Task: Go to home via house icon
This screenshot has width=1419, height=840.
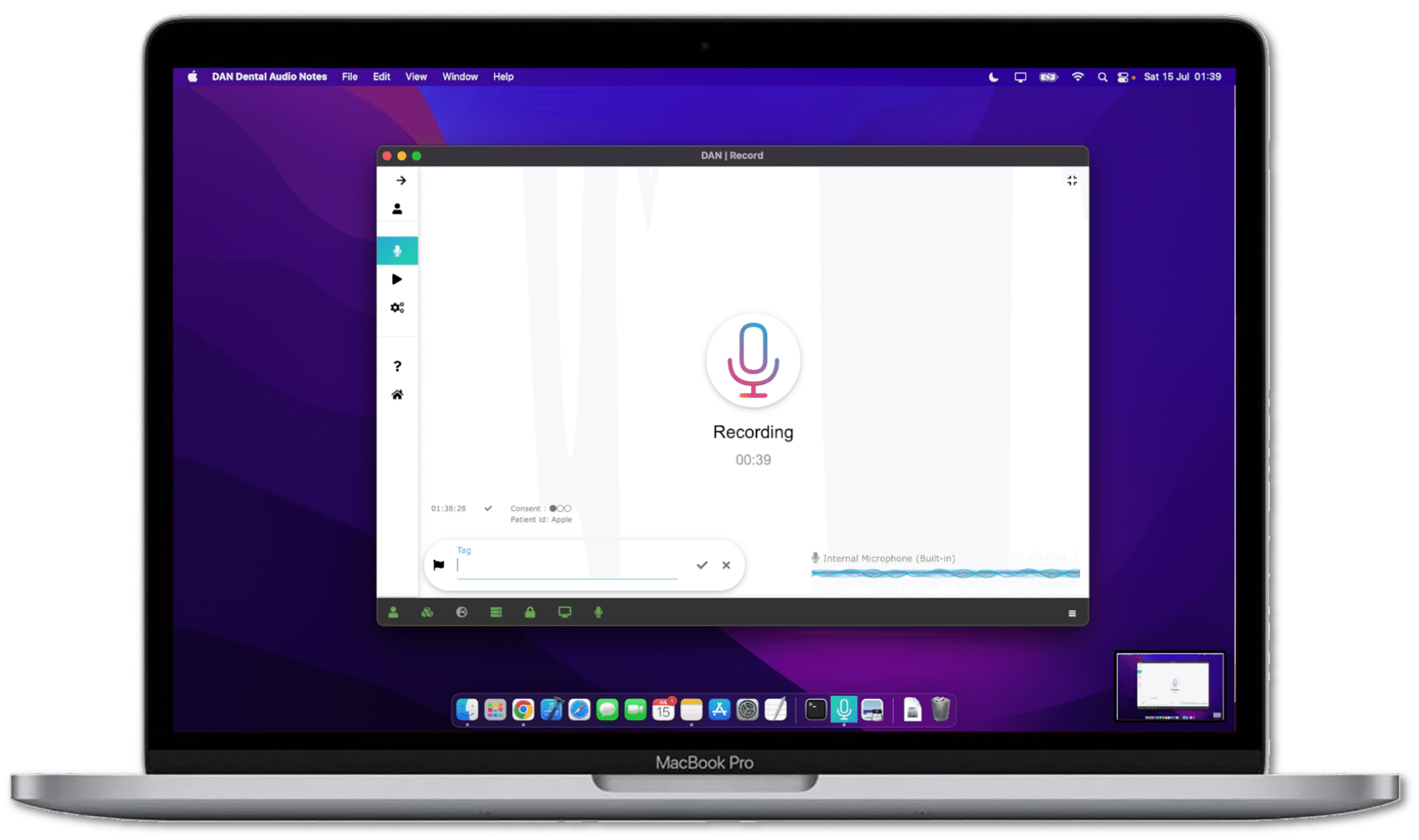Action: click(x=397, y=395)
